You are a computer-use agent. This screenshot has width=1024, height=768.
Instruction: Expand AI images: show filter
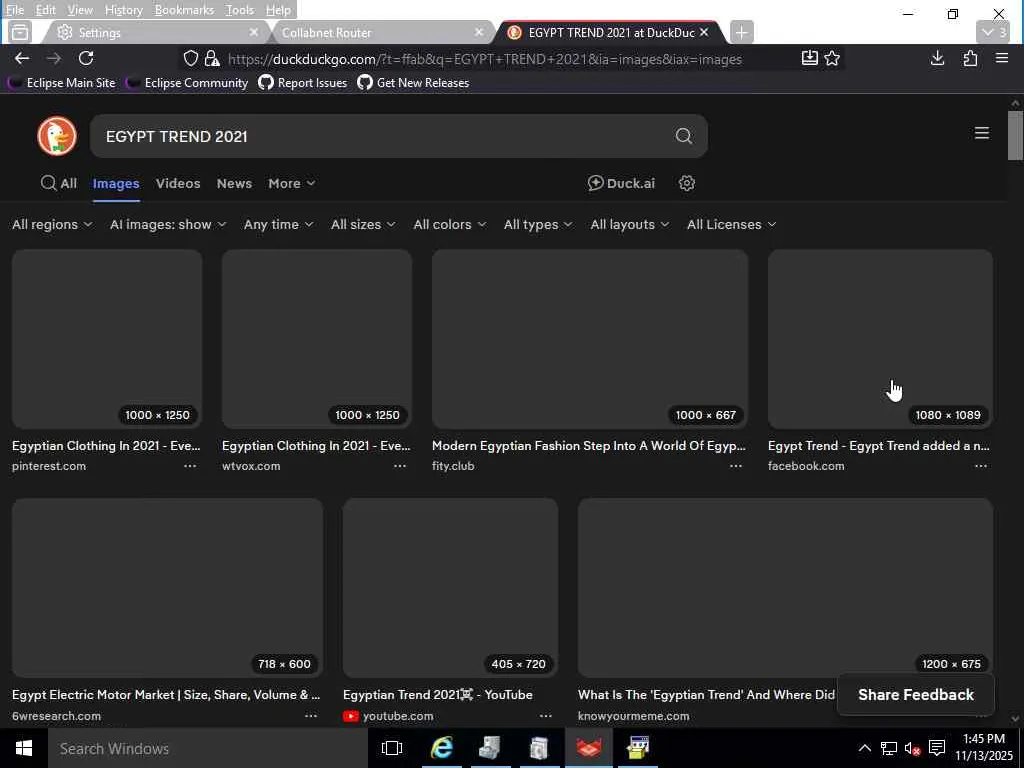click(x=168, y=225)
